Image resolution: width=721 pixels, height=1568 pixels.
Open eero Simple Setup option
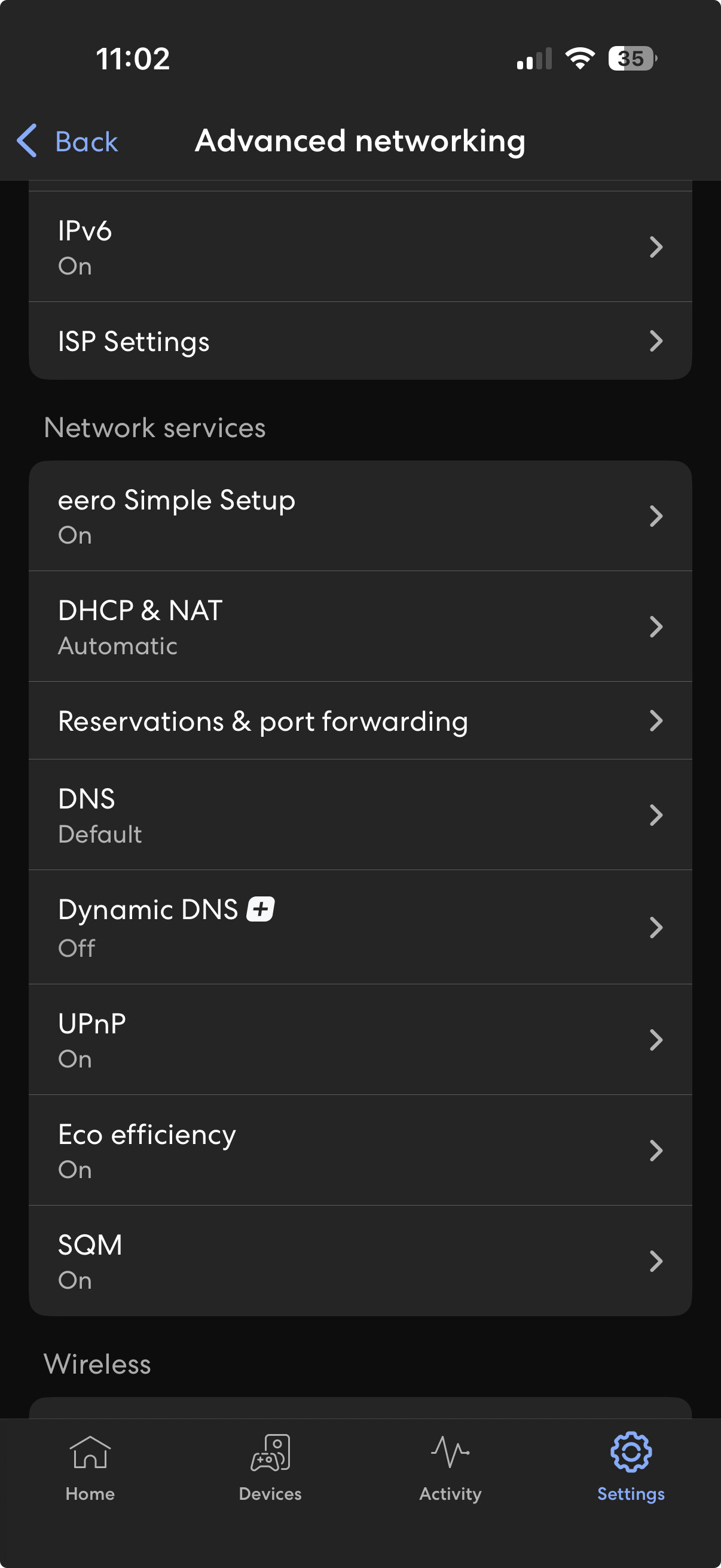pyautogui.click(x=360, y=516)
